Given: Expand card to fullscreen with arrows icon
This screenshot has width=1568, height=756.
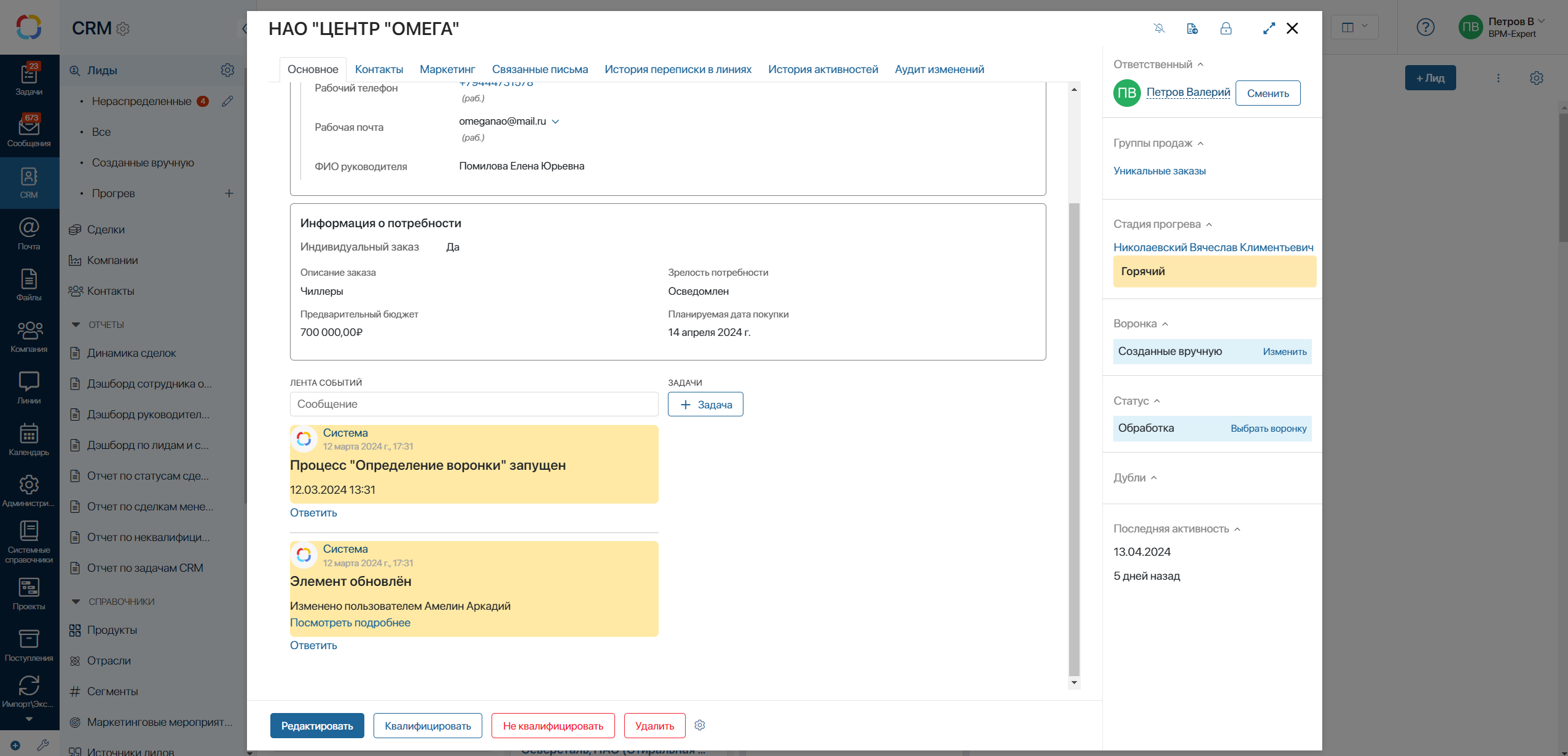Looking at the screenshot, I should tap(1269, 28).
